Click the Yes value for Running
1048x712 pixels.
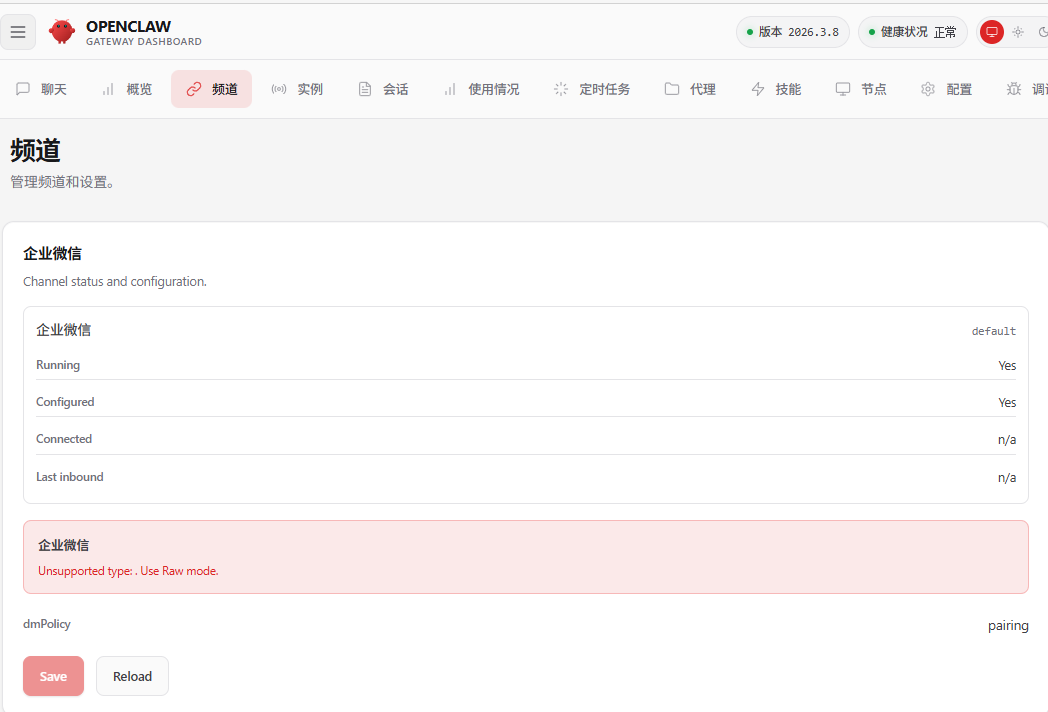point(1007,366)
